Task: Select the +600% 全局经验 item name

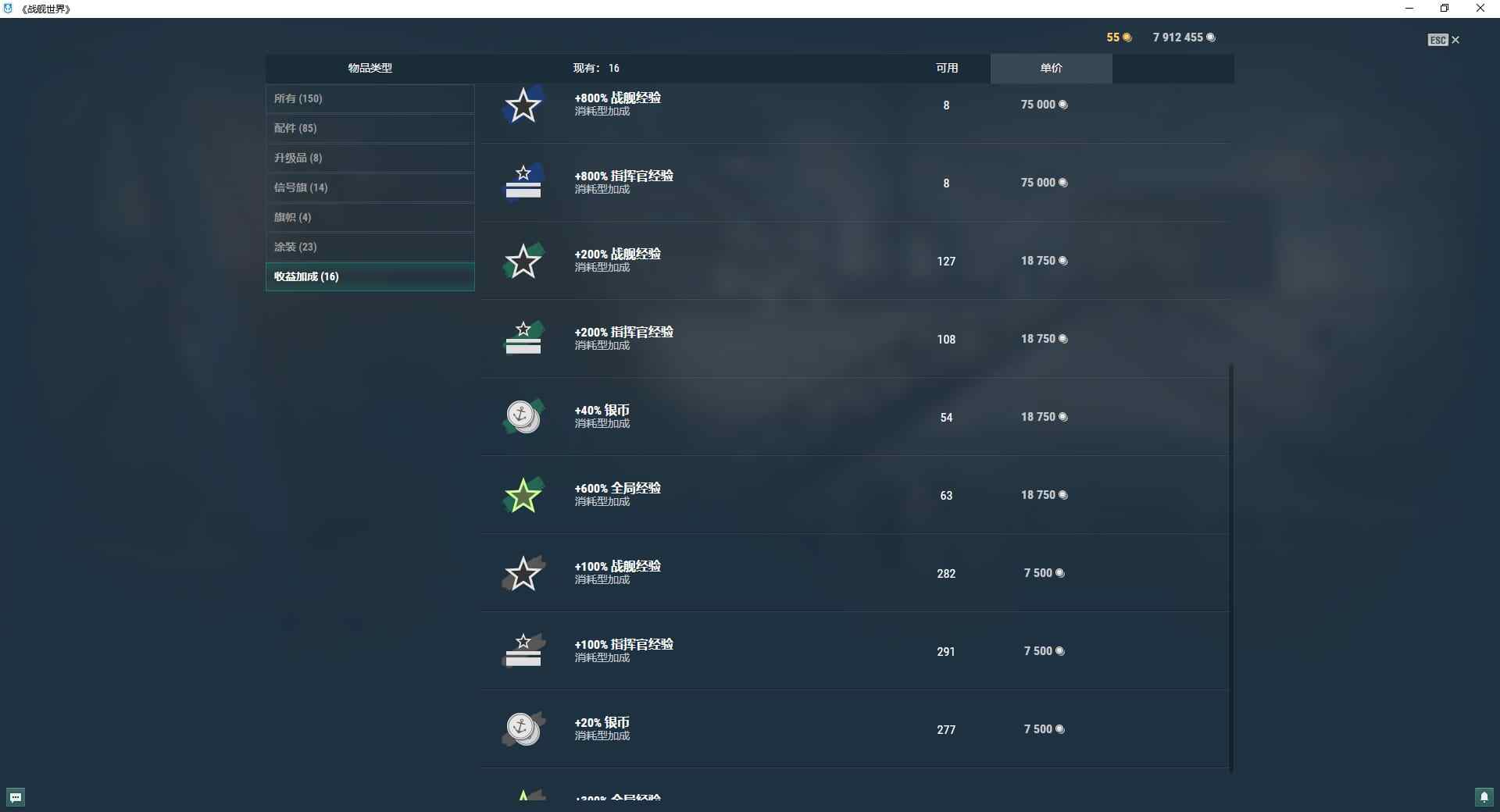Action: pos(618,488)
